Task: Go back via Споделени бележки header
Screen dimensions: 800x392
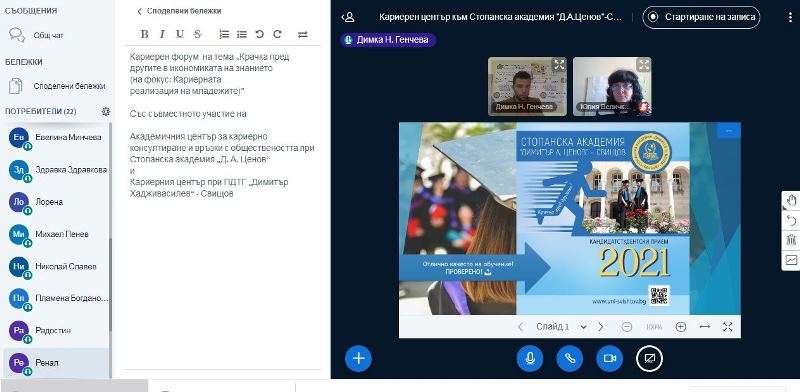Action: coord(179,11)
